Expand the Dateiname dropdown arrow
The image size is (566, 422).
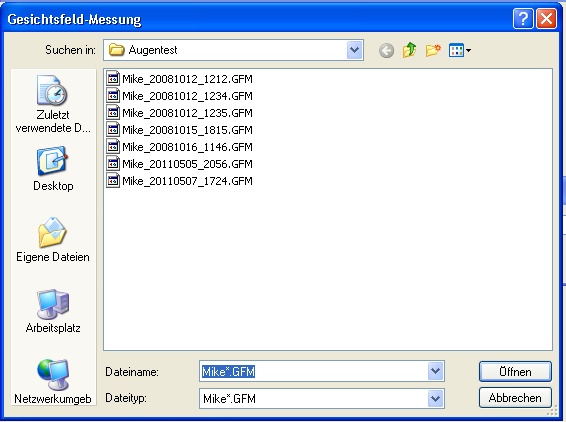[x=436, y=371]
